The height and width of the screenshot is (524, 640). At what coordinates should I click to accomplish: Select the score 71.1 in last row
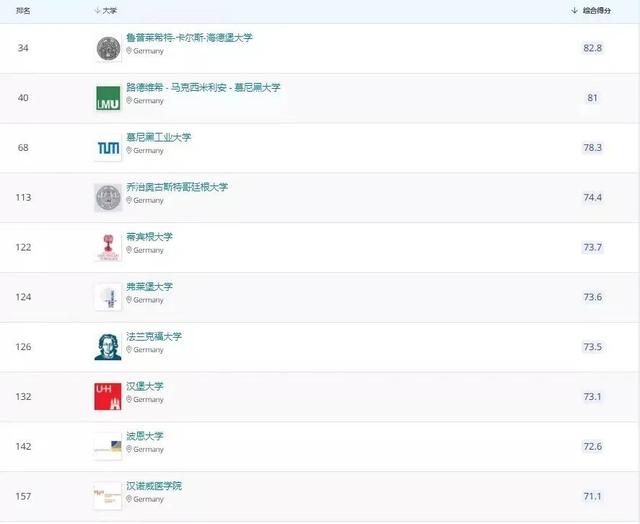tap(592, 496)
